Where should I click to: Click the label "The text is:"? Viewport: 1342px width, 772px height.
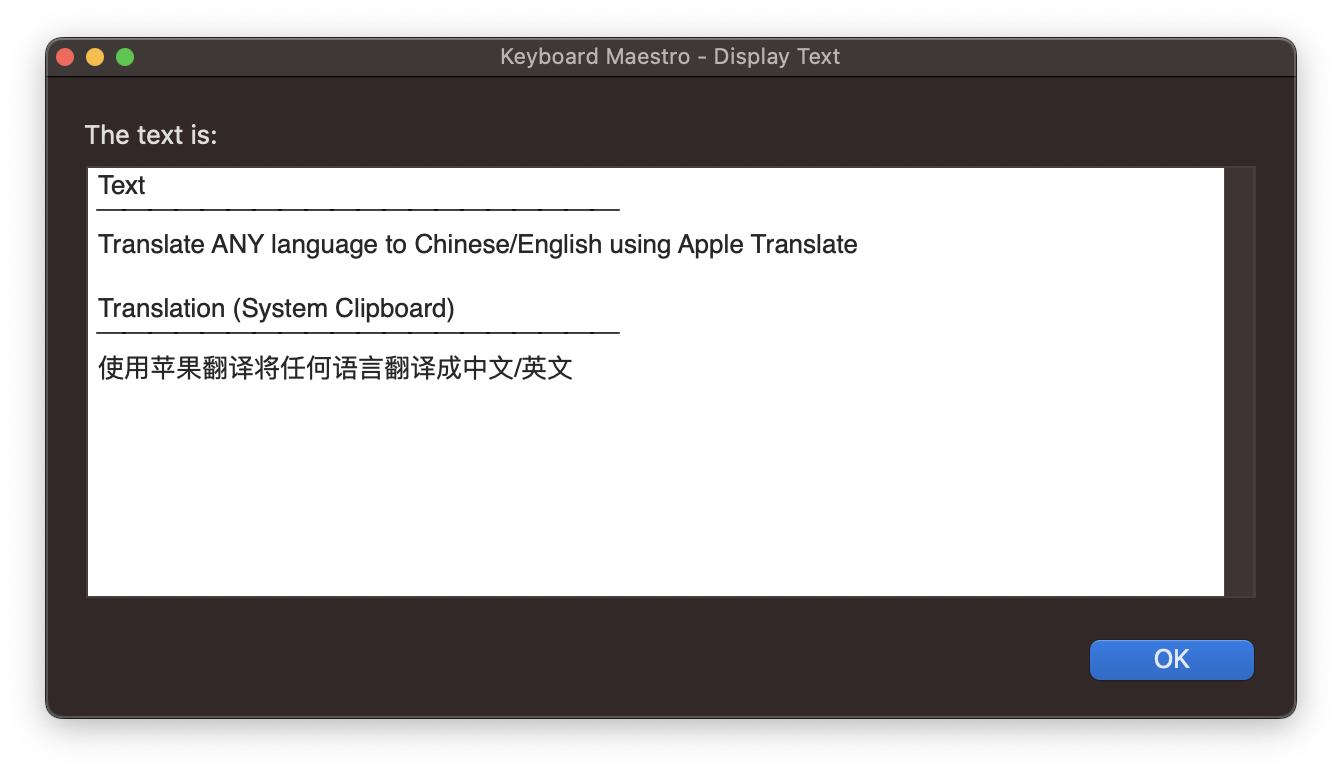(151, 135)
